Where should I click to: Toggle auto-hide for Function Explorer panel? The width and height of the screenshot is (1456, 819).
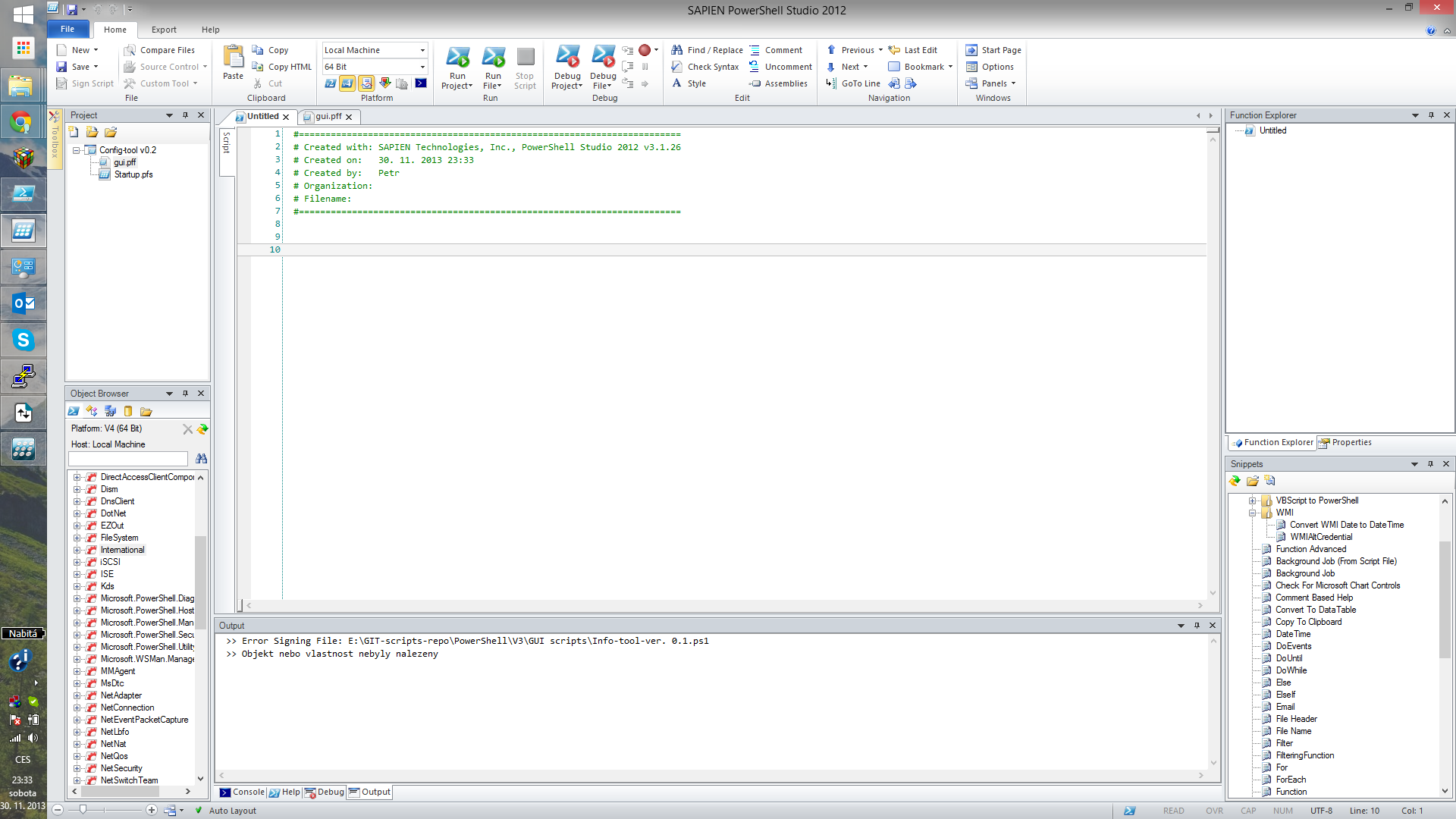click(1431, 115)
